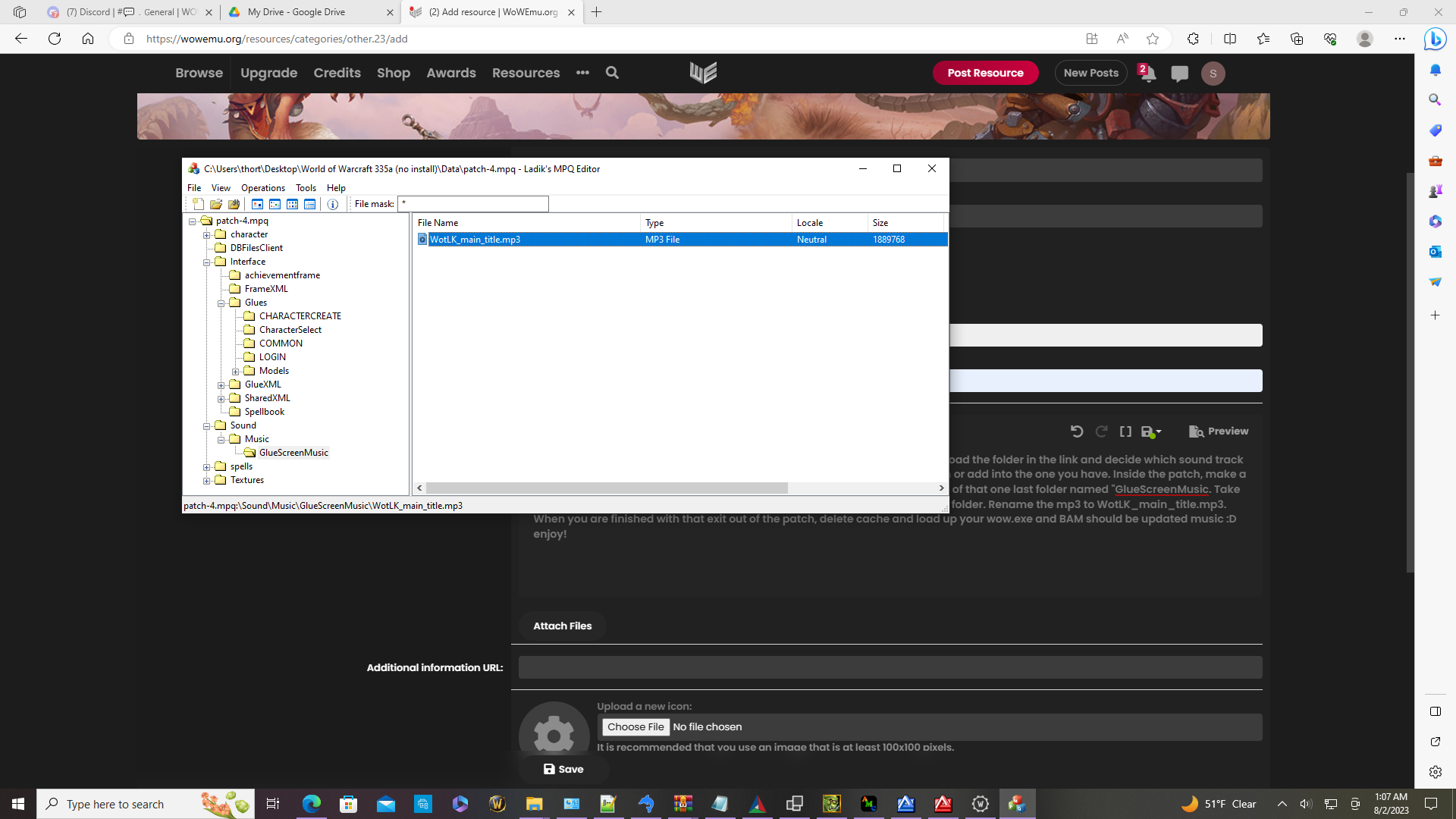Switch file list to small icons view
1456x819 pixels.
275,204
